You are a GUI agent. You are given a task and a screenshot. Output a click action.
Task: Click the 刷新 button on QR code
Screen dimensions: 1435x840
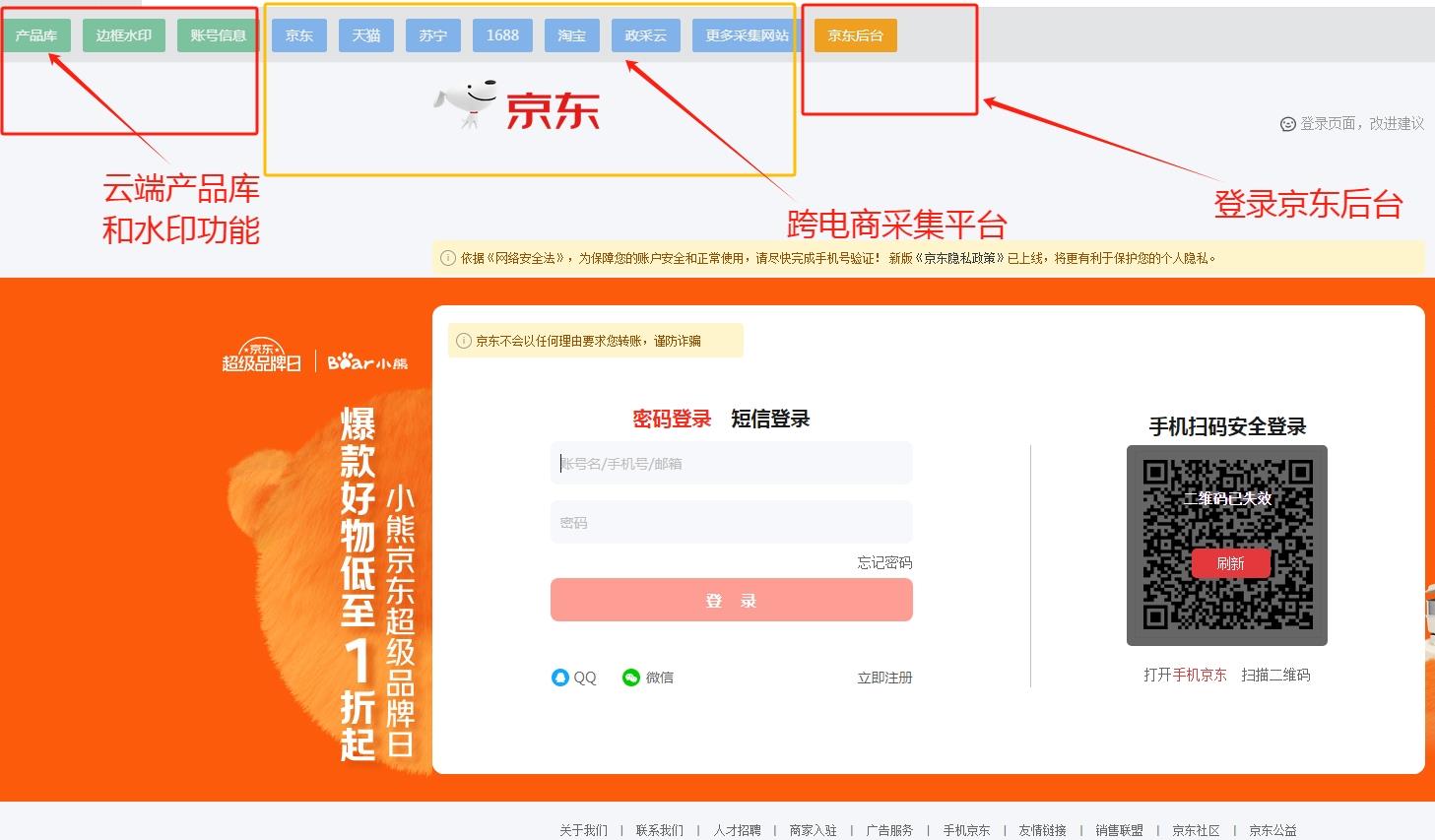[x=1230, y=563]
